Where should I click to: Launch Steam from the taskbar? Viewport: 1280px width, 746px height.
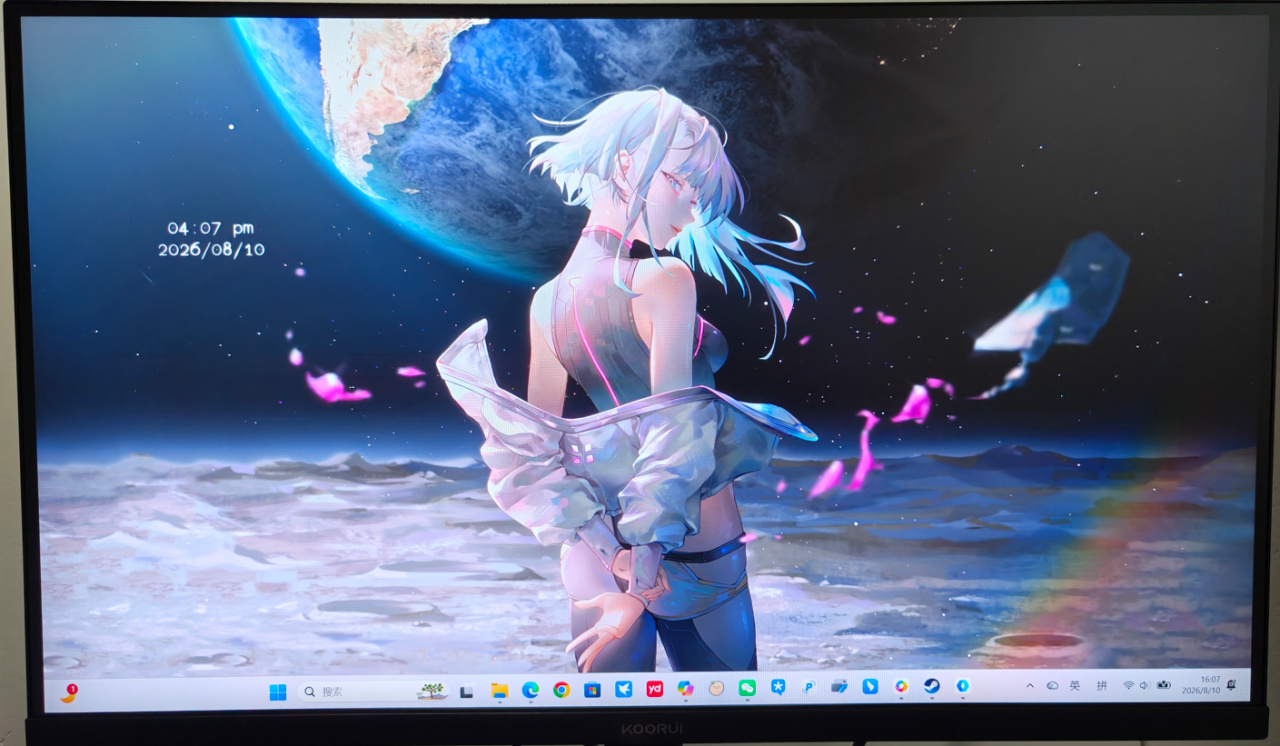tap(931, 686)
